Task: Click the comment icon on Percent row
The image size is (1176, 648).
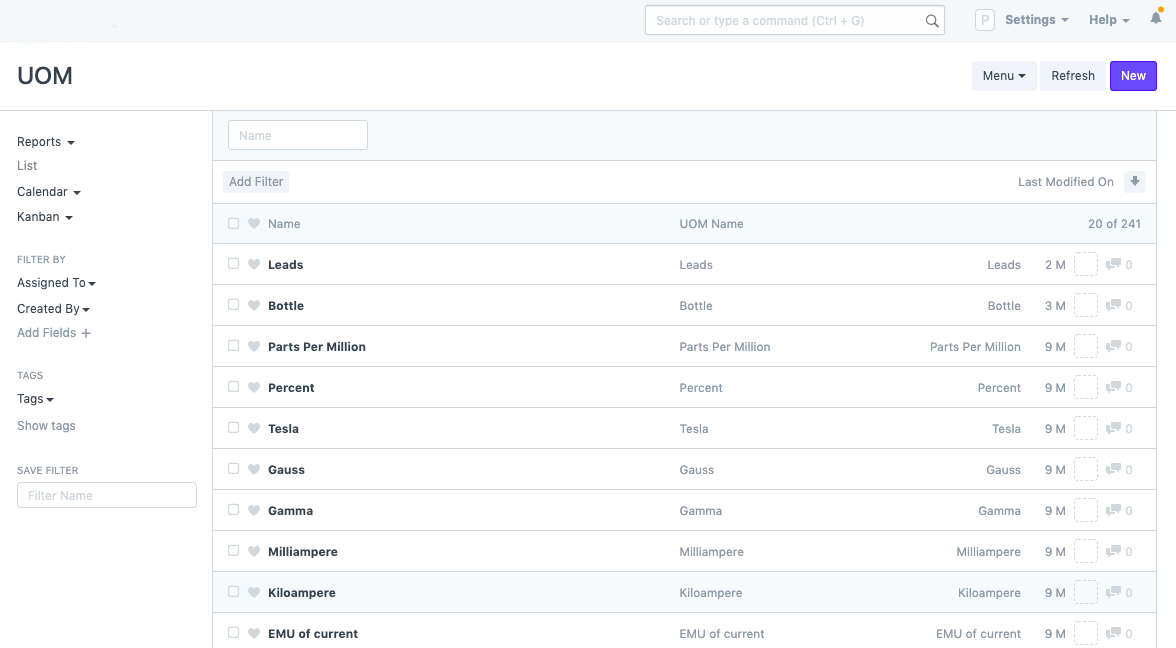Action: point(1113,388)
